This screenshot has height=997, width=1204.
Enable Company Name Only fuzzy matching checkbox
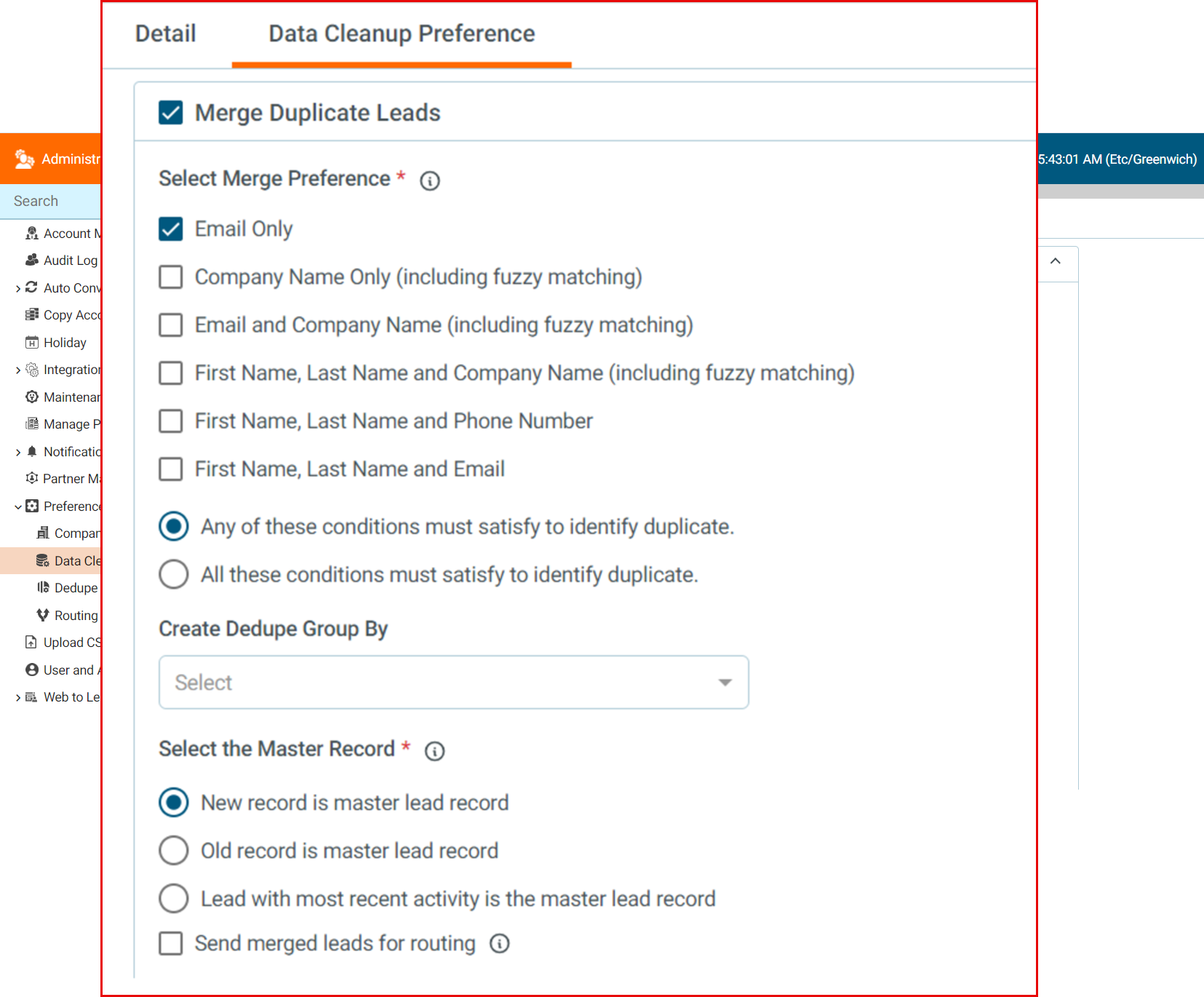tap(171, 277)
